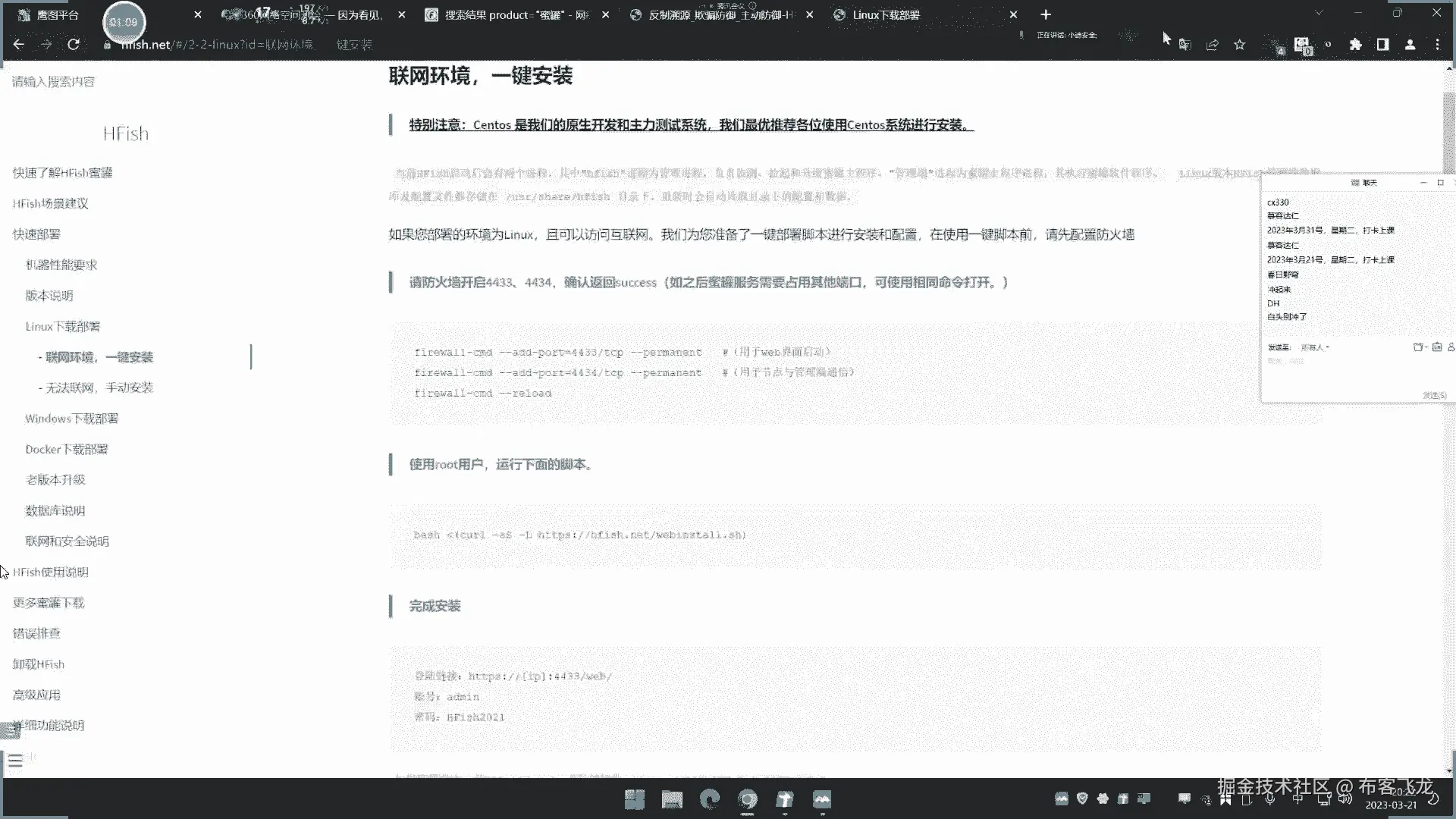Open the Google Translate icon

(1185, 45)
